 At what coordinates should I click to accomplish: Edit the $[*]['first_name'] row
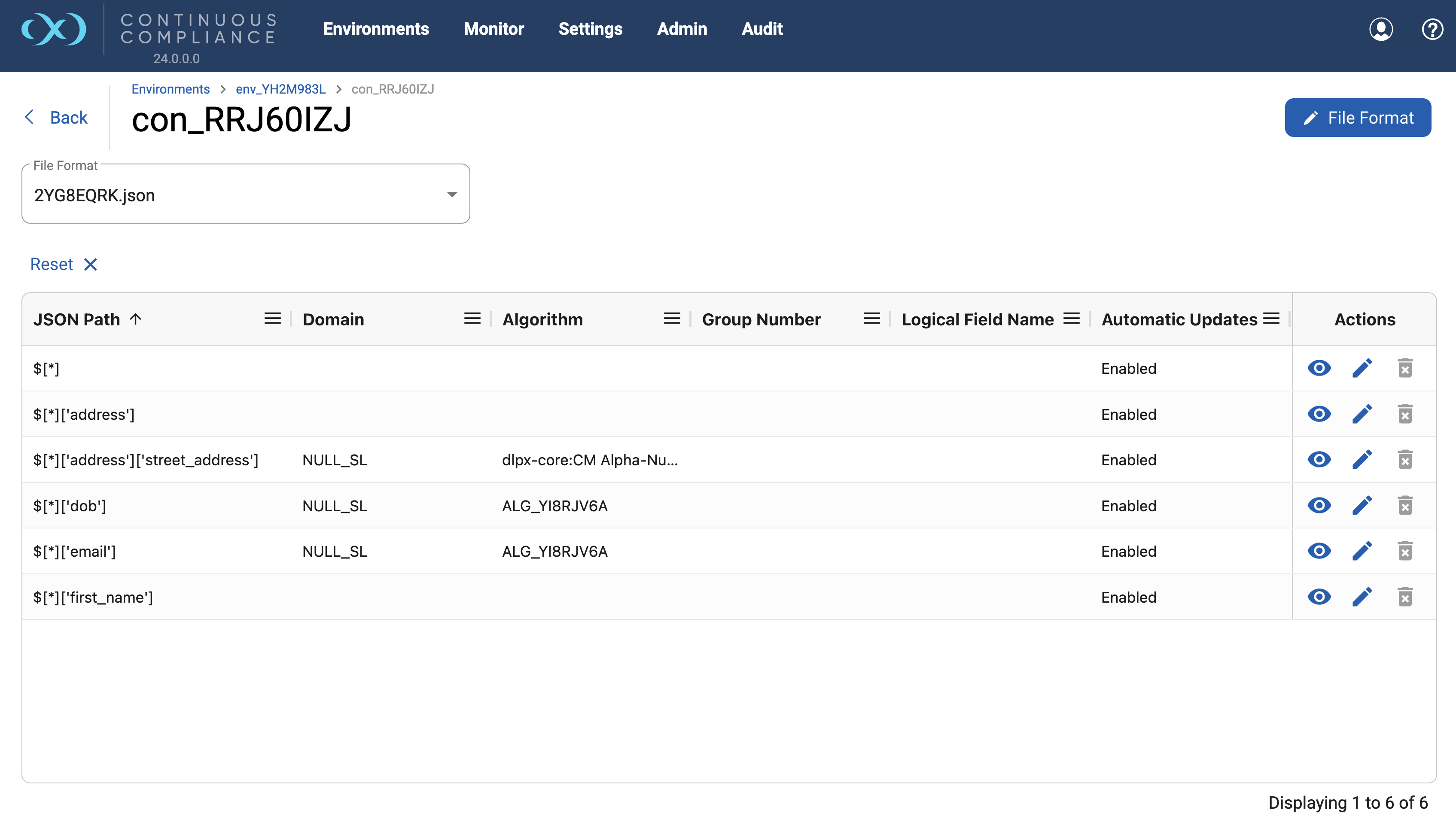(1362, 597)
